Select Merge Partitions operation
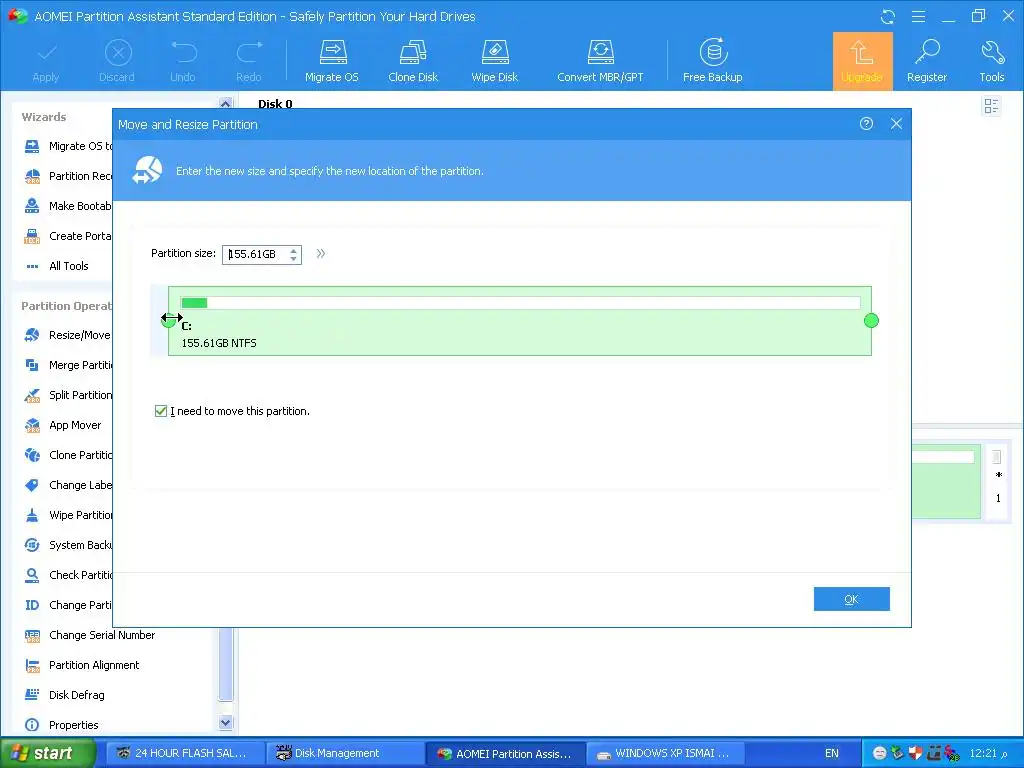 point(68,366)
